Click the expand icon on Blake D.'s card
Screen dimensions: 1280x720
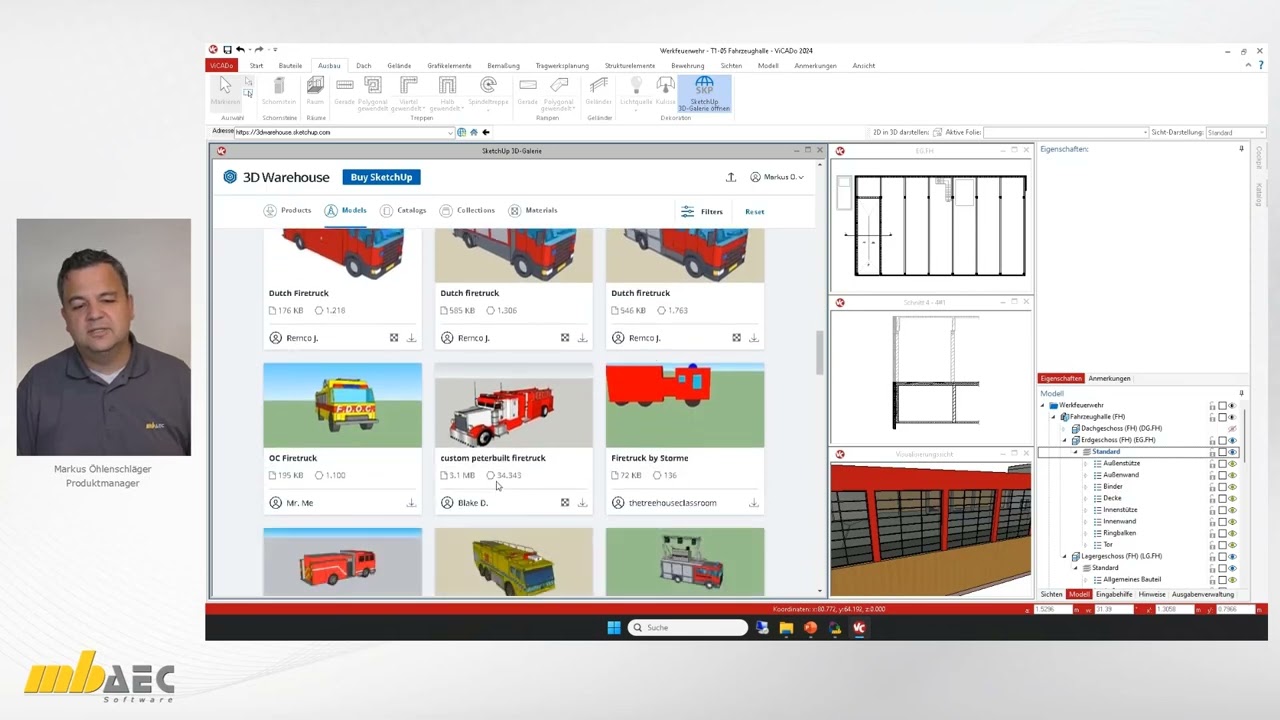point(565,503)
